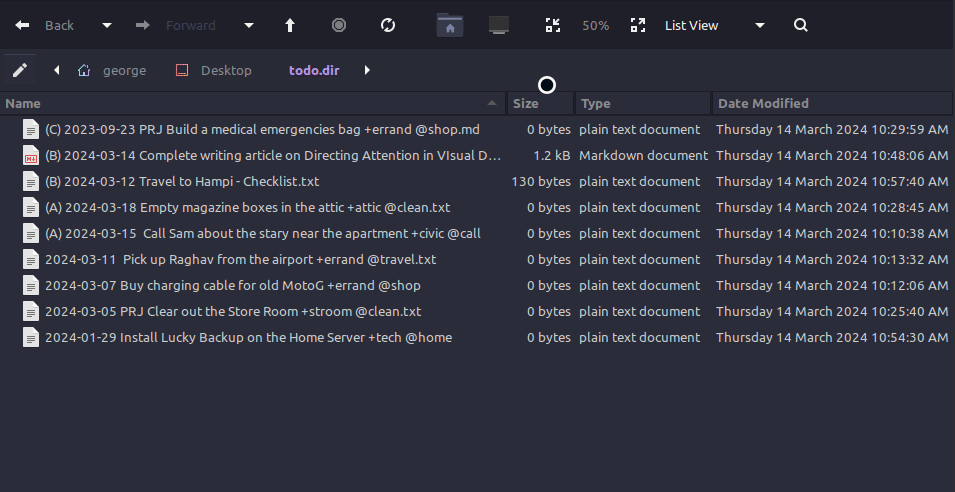
Task: Go up to the parent folder
Action: point(291,25)
